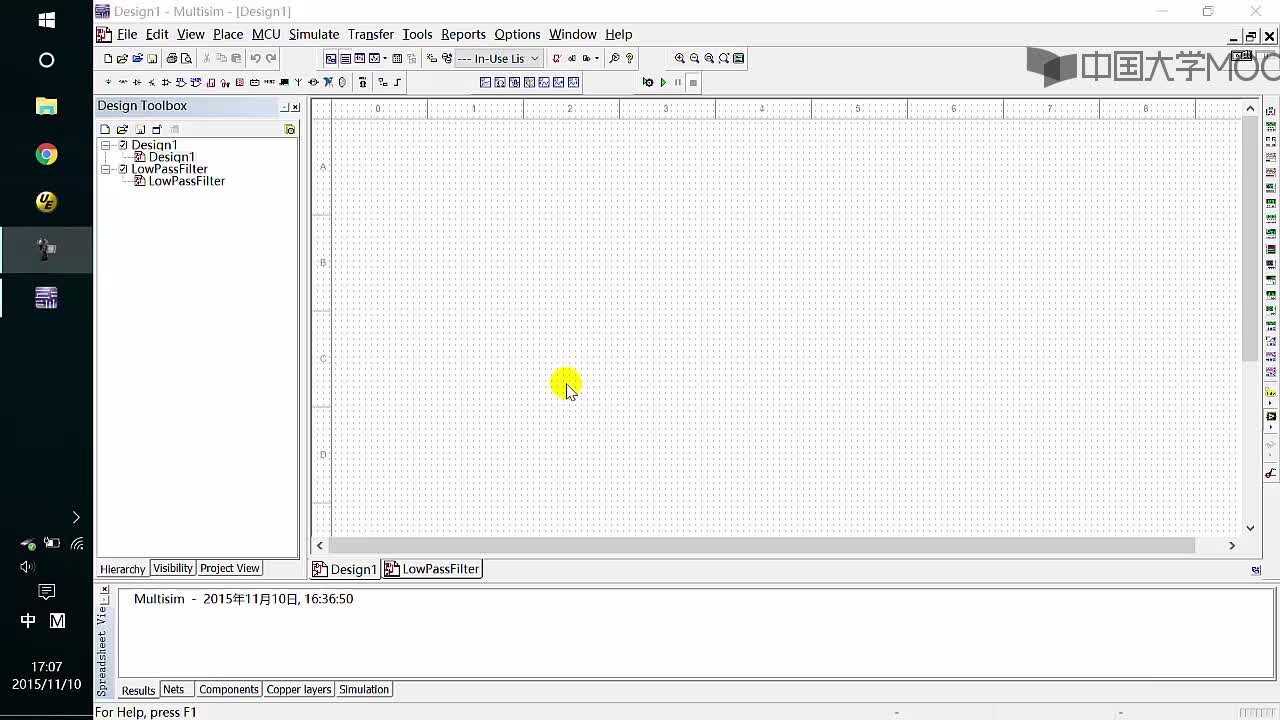The image size is (1280, 720).
Task: Click the horizontal scrollbar right arrow
Action: point(1232,545)
